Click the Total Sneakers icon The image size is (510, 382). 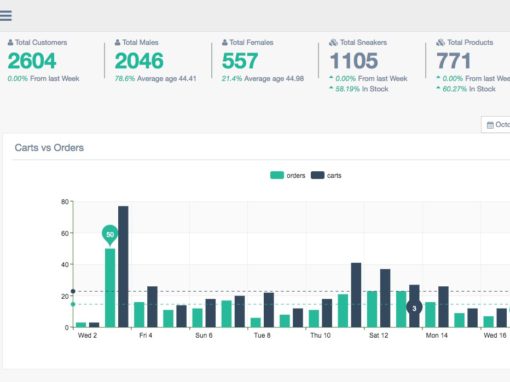click(333, 42)
